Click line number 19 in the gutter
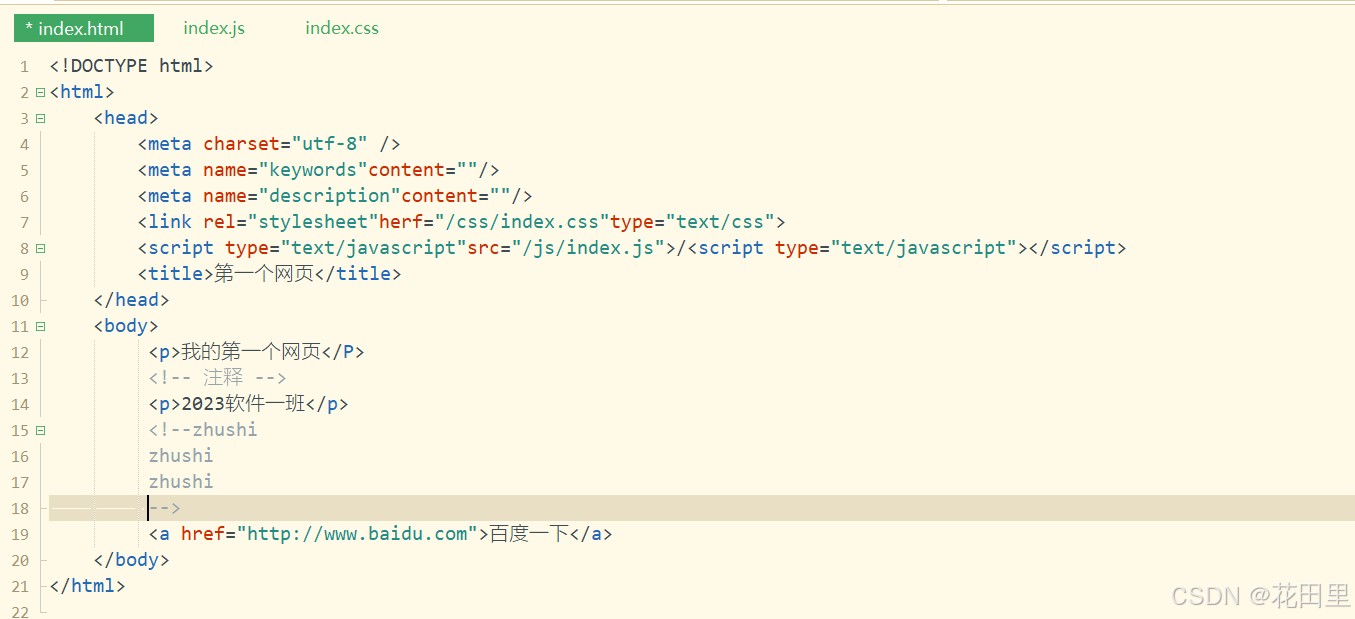This screenshot has width=1355, height=619. pyautogui.click(x=21, y=535)
